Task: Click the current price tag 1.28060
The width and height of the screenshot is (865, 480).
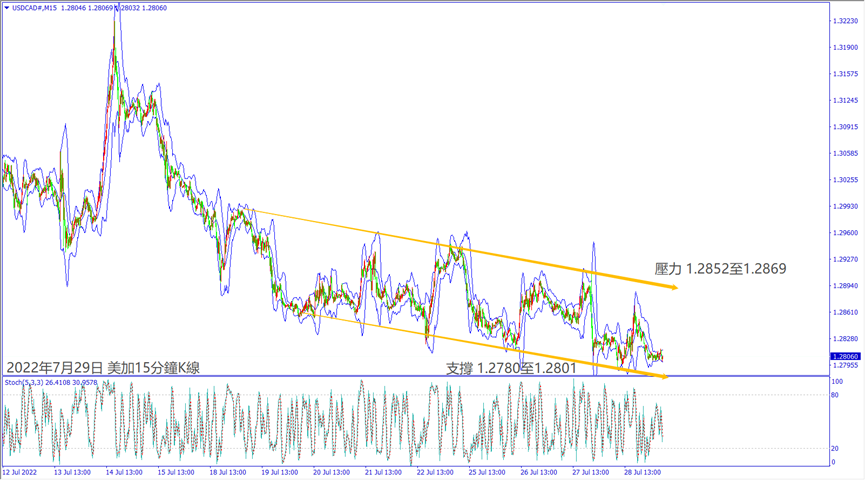Action: 846,356
